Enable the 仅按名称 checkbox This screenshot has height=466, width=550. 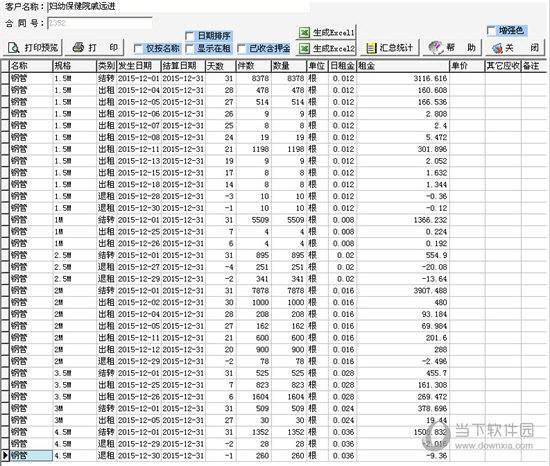pos(139,48)
